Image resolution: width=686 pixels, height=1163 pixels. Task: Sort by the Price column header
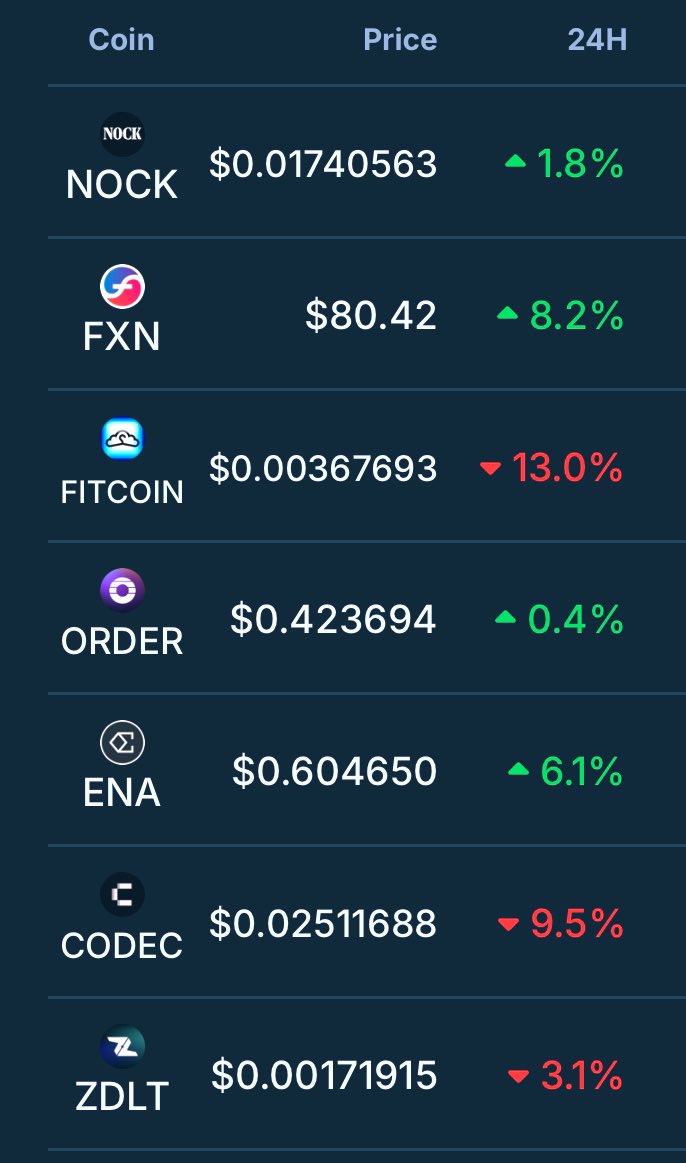[400, 40]
